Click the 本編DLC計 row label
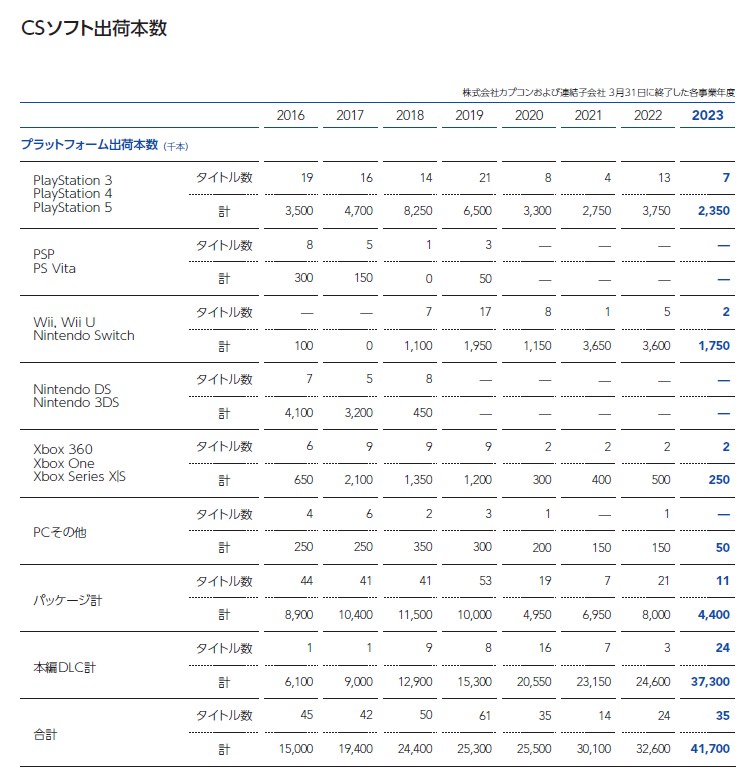This screenshot has width=753, height=782. (x=64, y=667)
